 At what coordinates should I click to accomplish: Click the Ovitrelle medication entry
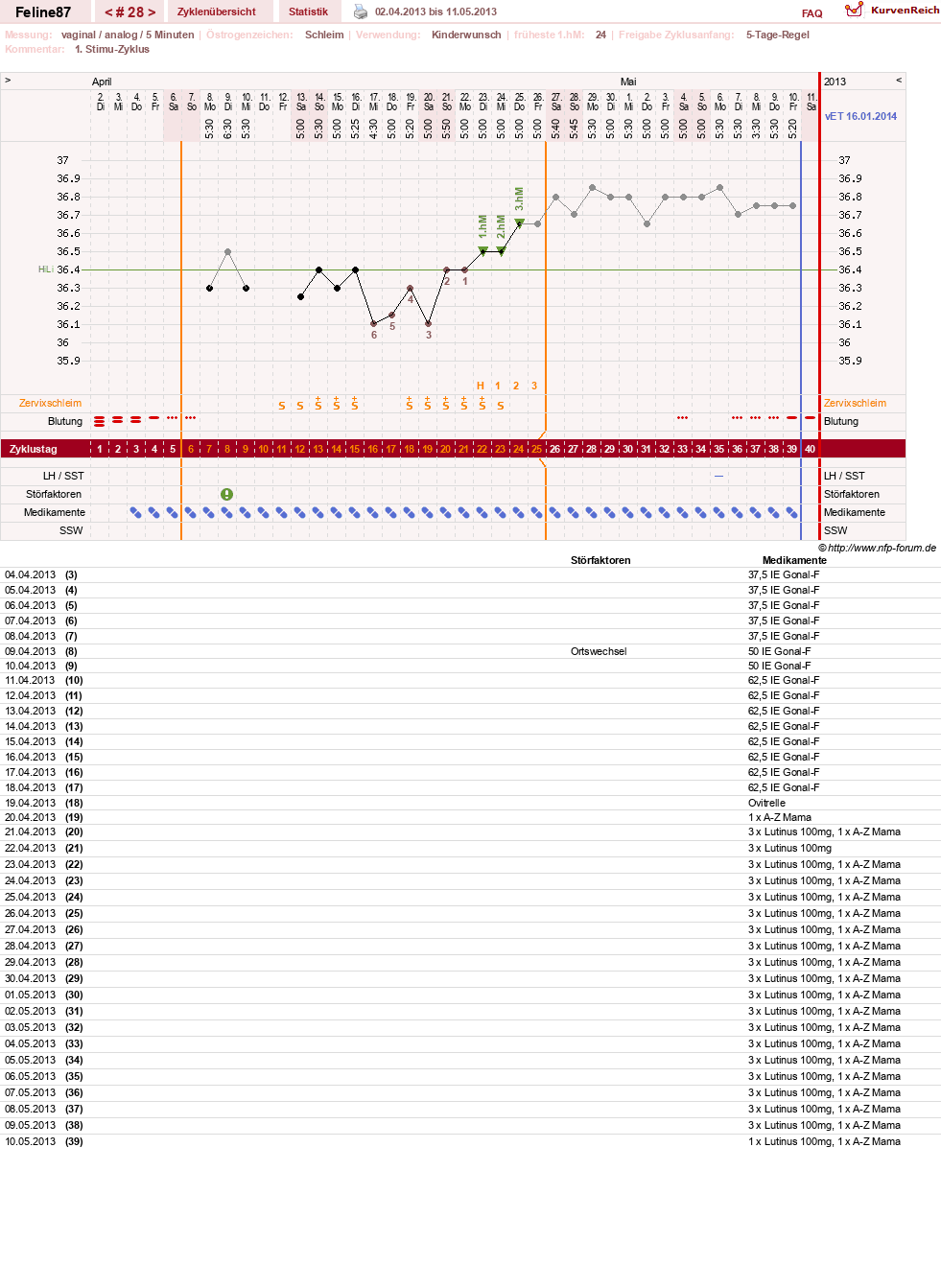coord(766,803)
